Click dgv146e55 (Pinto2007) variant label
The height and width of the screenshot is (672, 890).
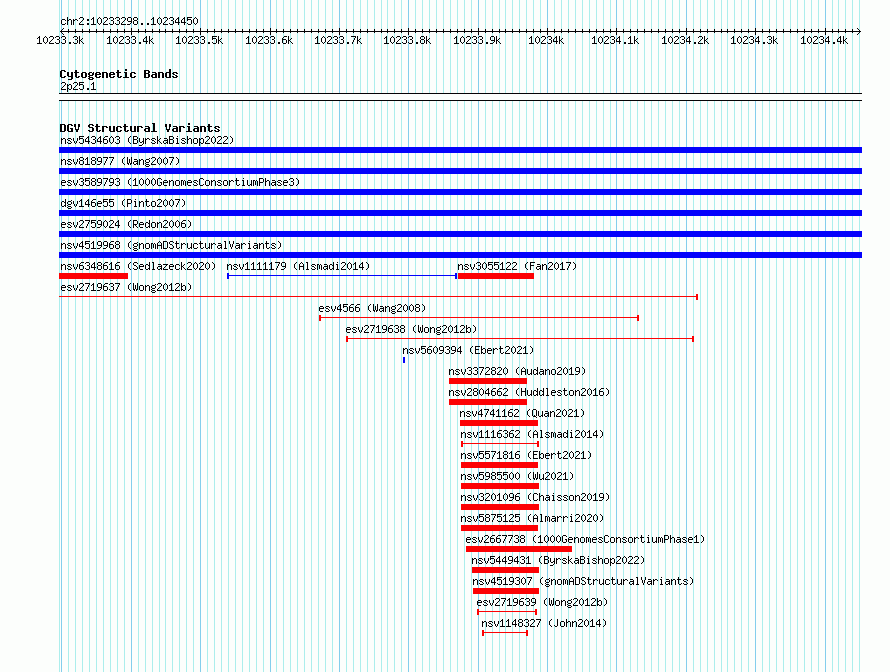[x=123, y=203]
